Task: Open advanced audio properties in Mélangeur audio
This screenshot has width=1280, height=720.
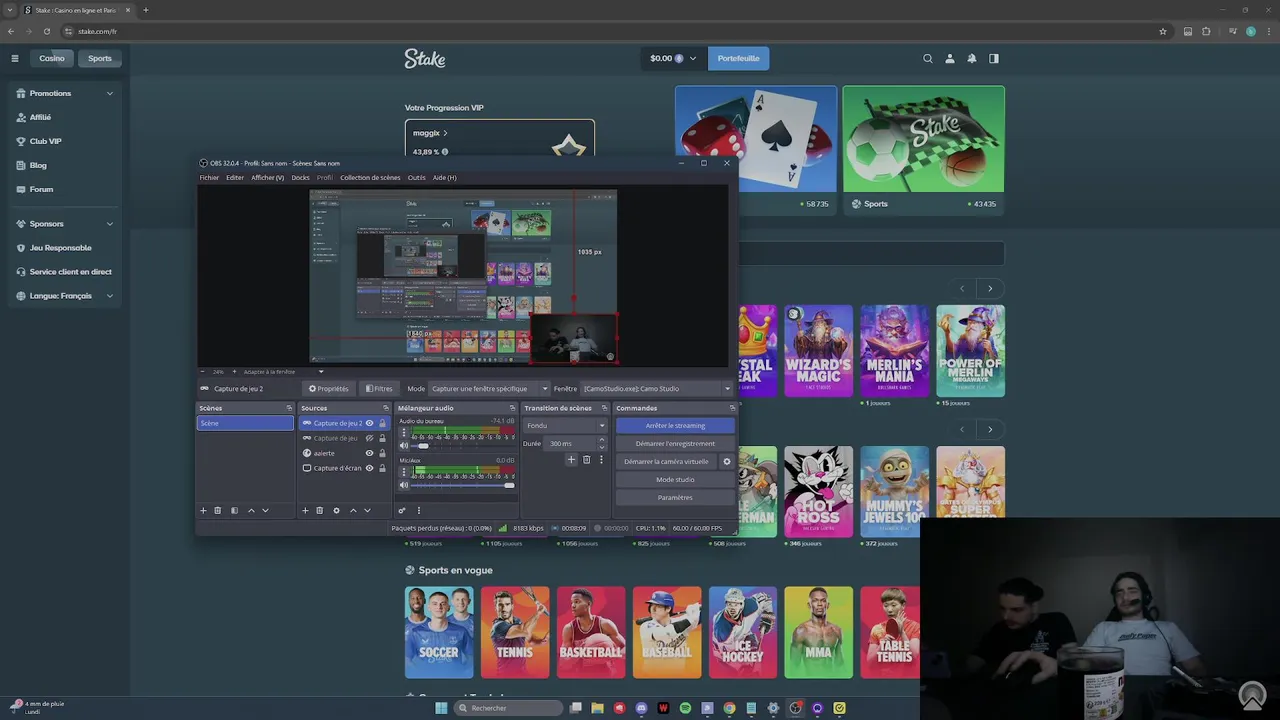Action: pyautogui.click(x=402, y=511)
